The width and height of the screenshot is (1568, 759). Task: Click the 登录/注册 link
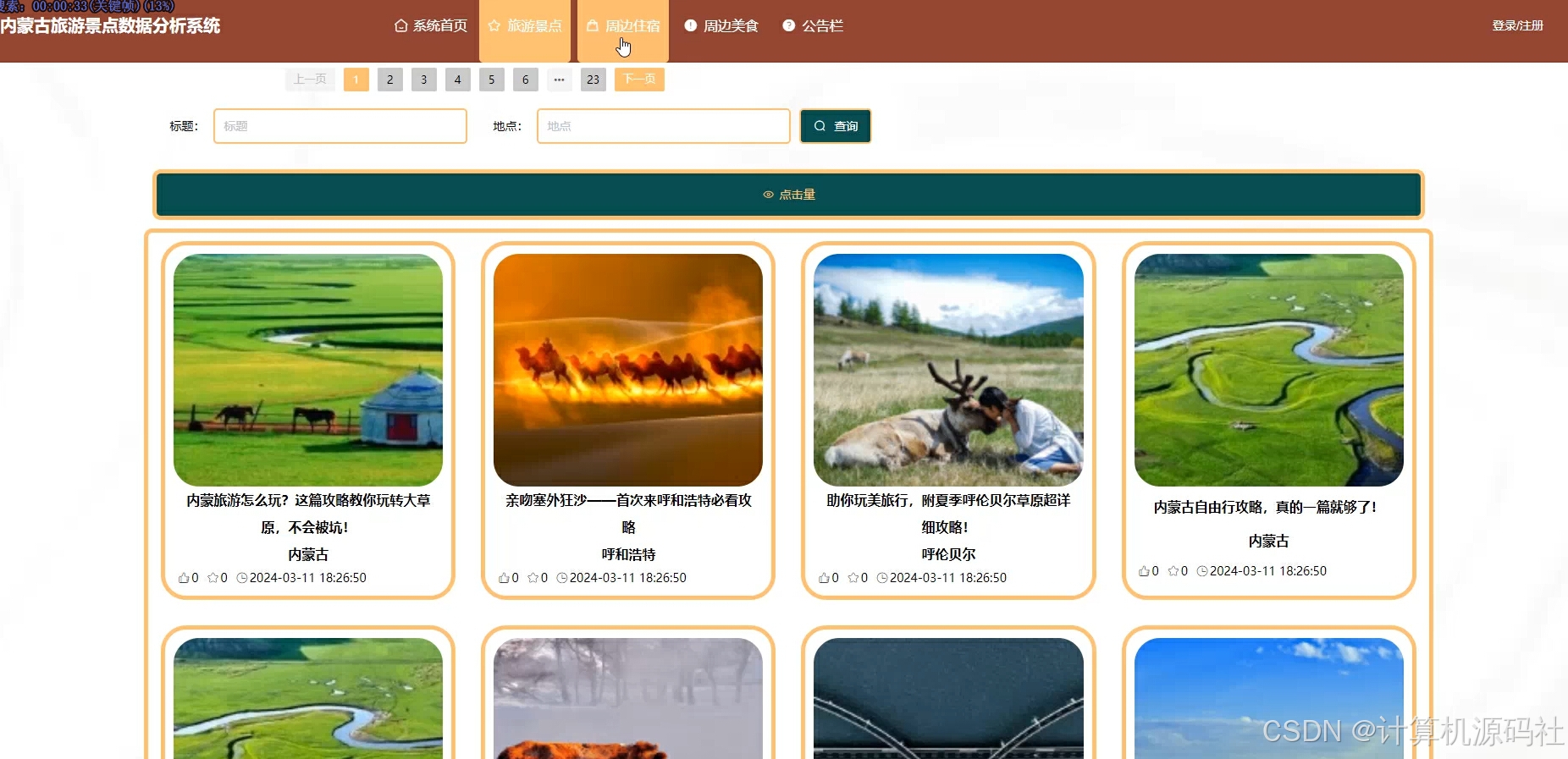click(x=1517, y=26)
